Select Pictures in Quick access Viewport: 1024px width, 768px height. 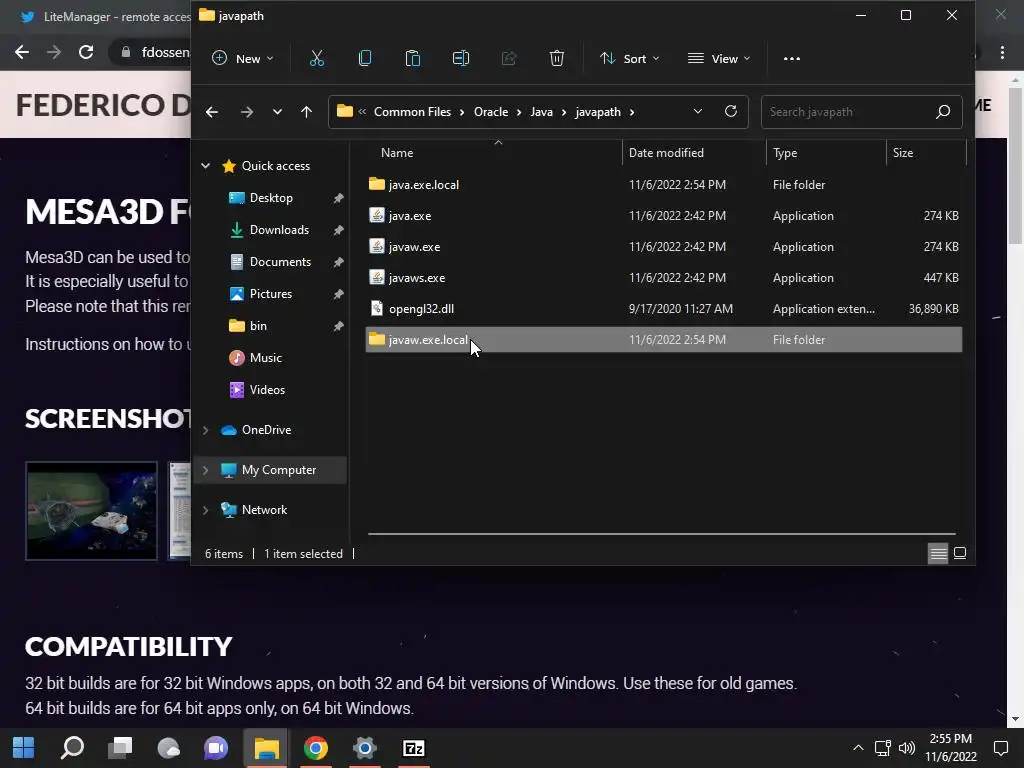(x=270, y=294)
